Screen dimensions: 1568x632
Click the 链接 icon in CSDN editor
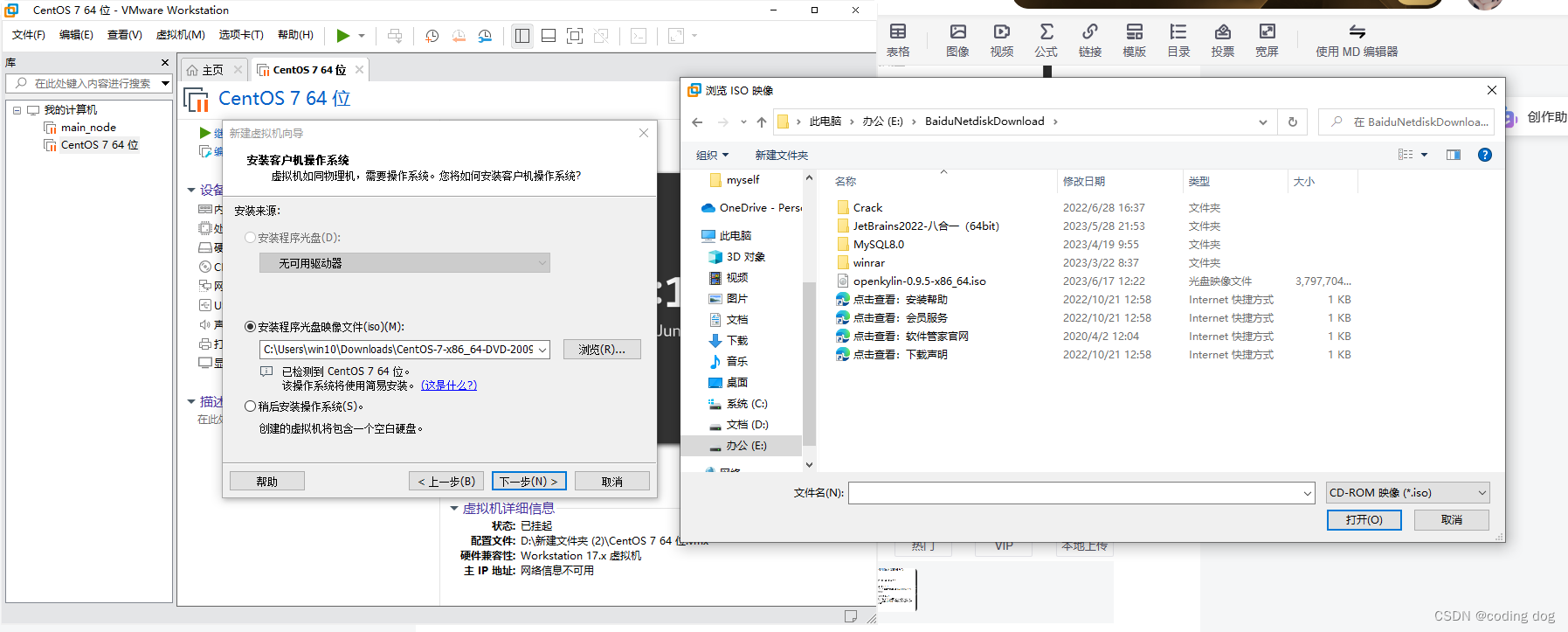(1090, 41)
